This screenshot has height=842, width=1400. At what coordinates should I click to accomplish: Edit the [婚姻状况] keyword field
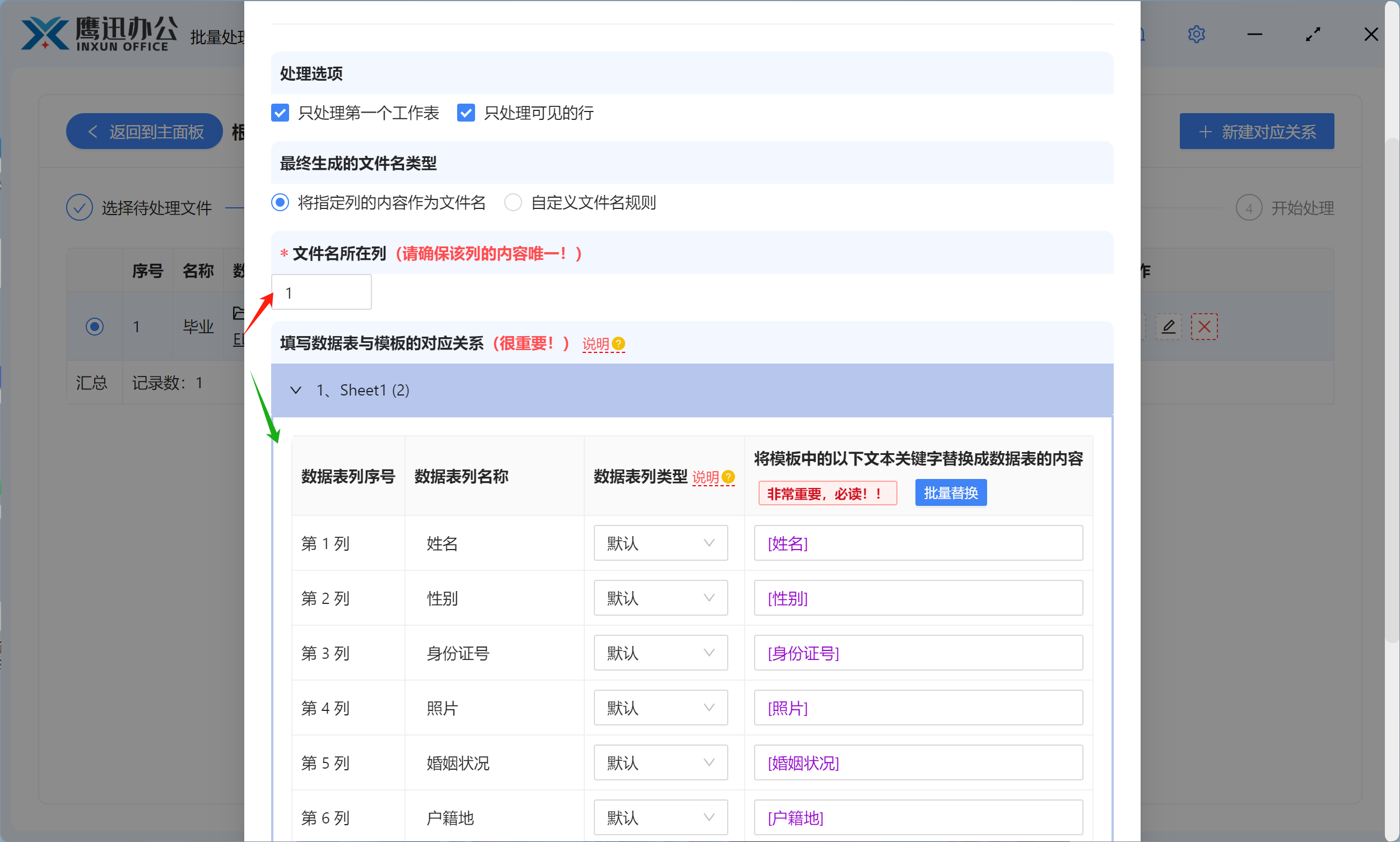918,762
